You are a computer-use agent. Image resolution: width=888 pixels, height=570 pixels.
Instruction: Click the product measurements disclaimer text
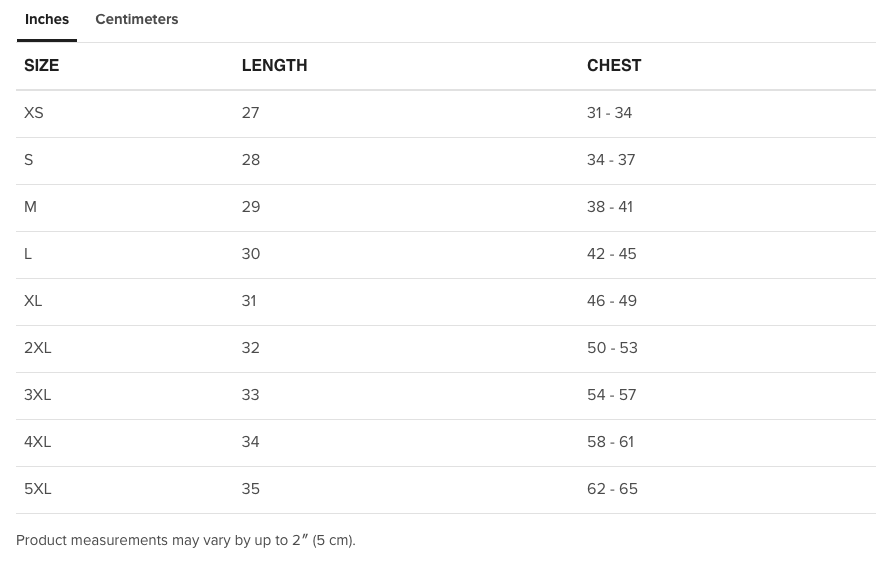point(186,541)
